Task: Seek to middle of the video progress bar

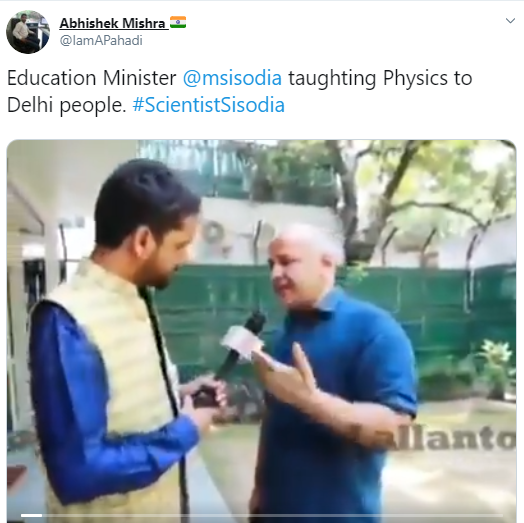Action: pyautogui.click(x=262, y=515)
